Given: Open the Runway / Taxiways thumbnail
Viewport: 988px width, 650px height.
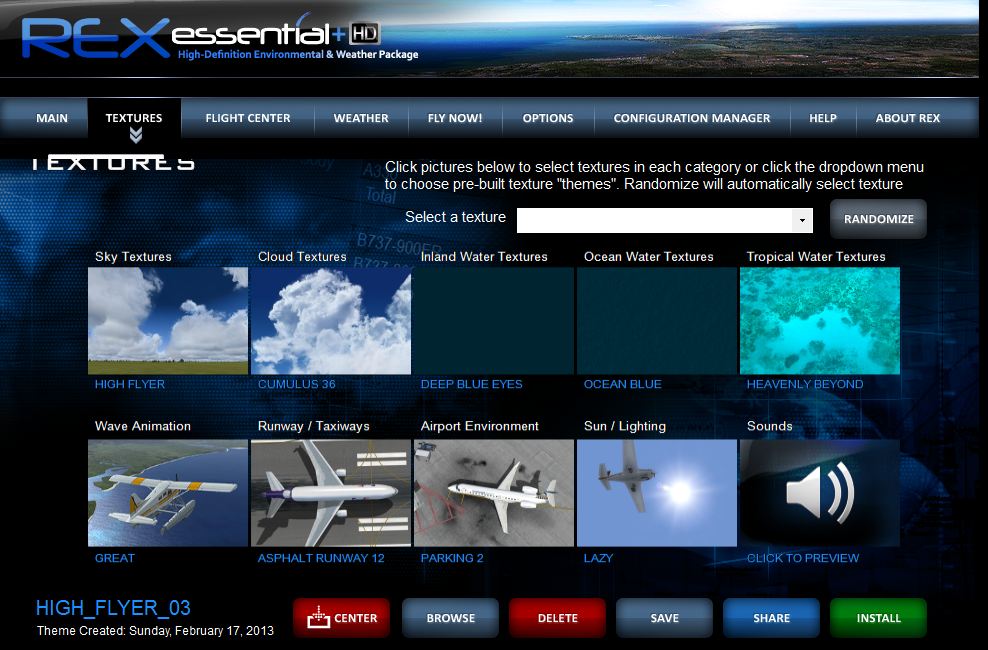Looking at the screenshot, I should pyautogui.click(x=331, y=493).
